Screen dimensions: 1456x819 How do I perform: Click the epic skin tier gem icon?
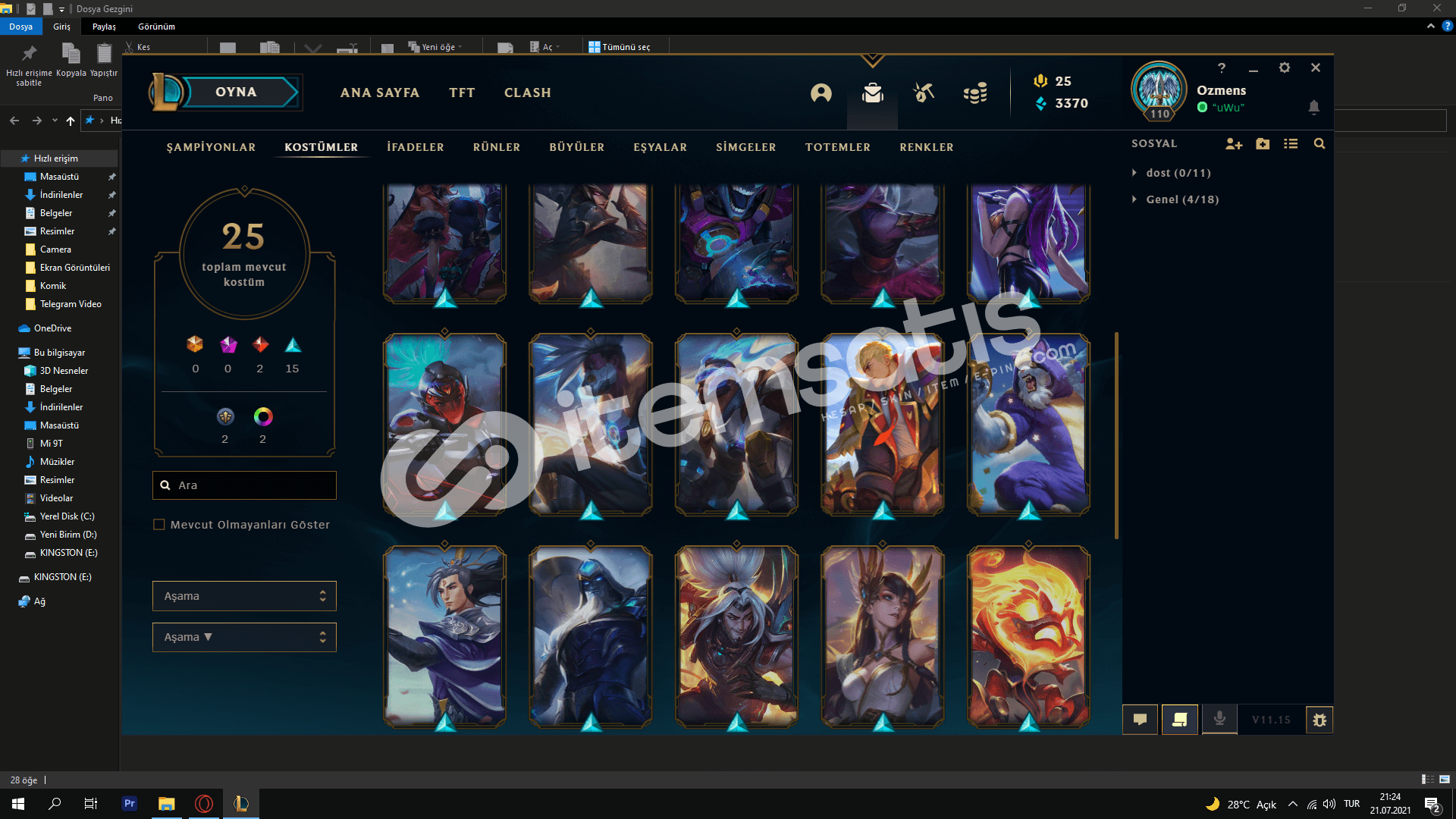click(293, 345)
